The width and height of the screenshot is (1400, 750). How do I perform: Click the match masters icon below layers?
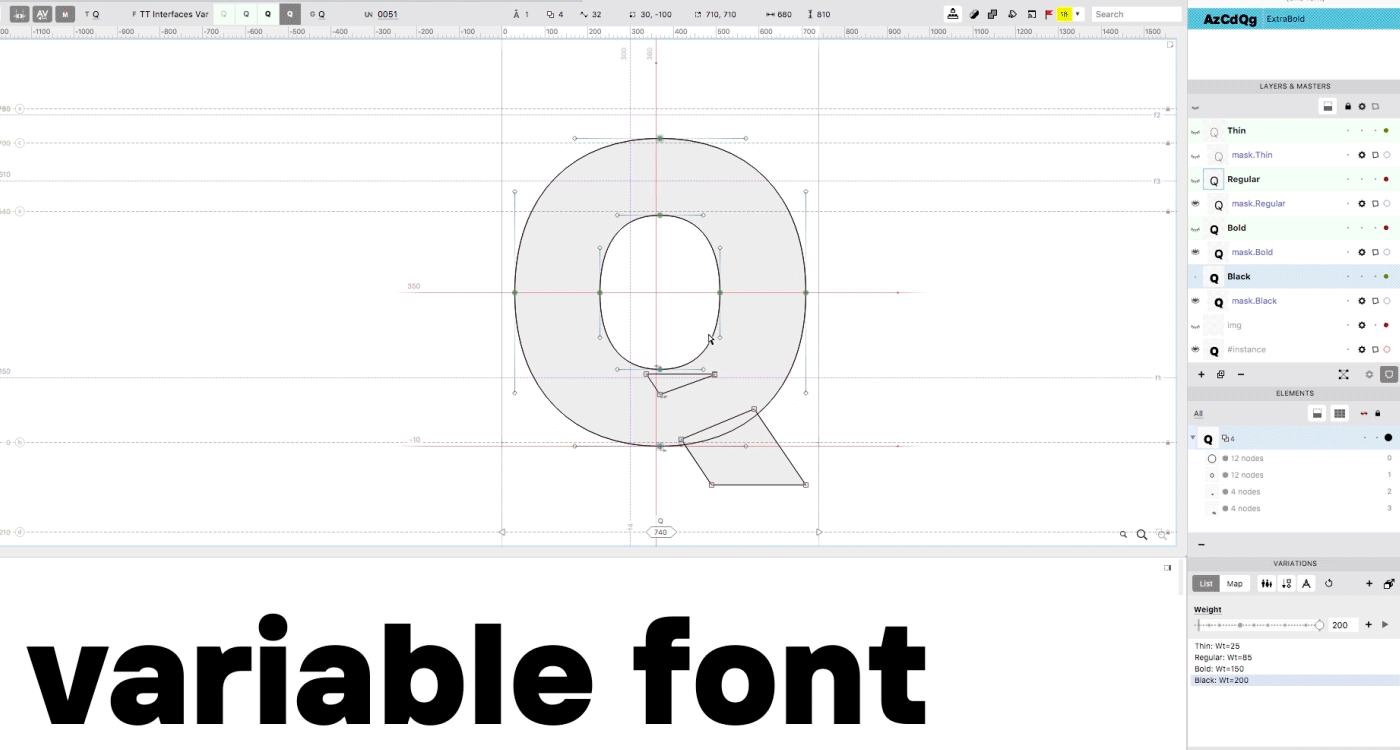pos(1343,374)
